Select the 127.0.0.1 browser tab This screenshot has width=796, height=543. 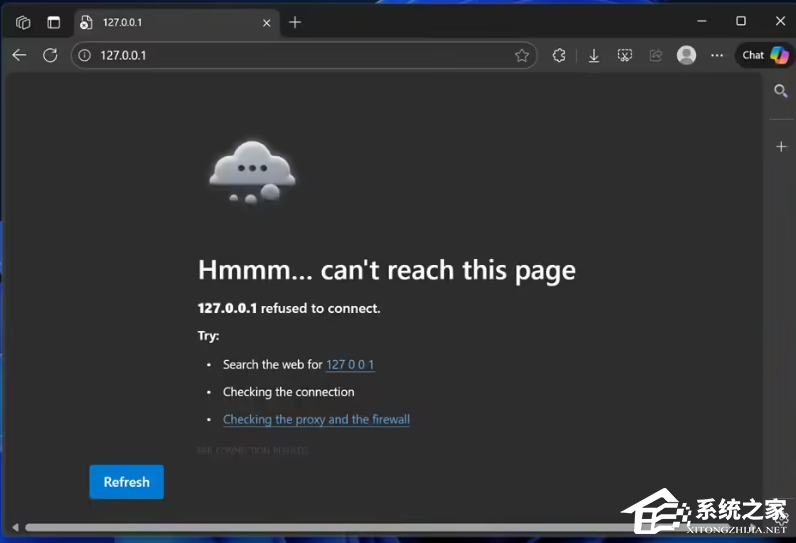177,22
